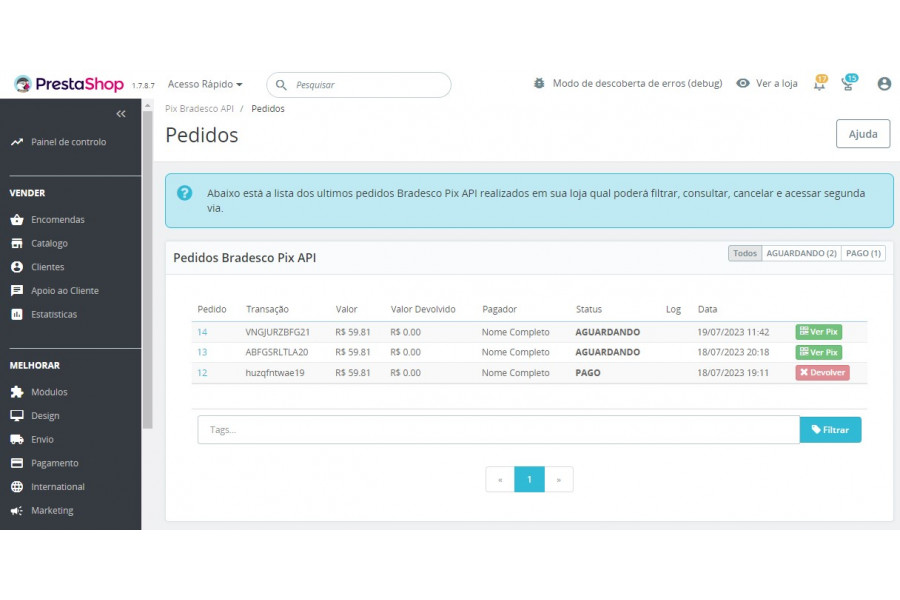Click transaction ABFGSRLTLA20 cell
Image resolution: width=900 pixels, height=600 pixels.
pos(277,352)
